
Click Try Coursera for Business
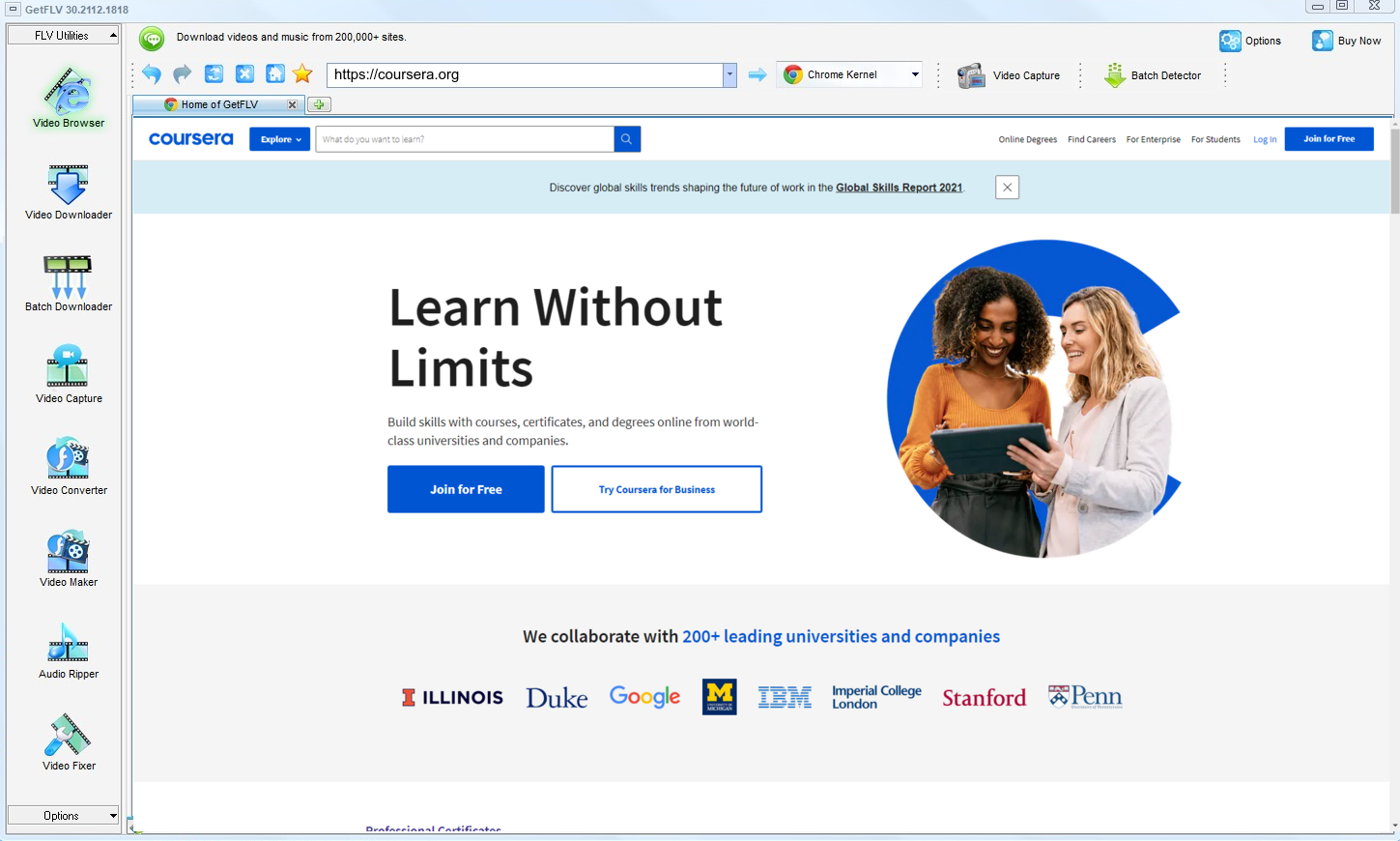pos(657,489)
